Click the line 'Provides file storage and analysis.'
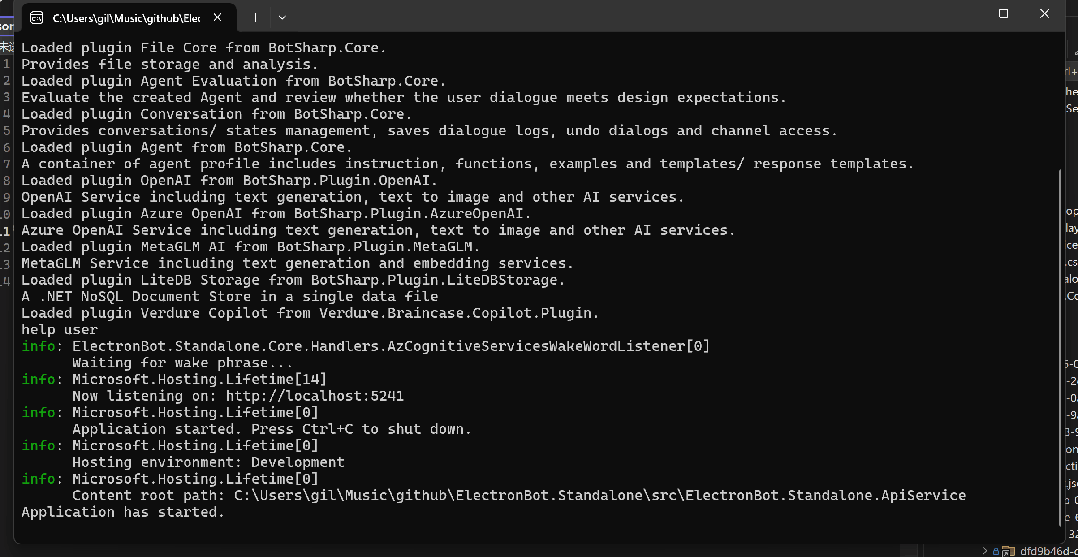This screenshot has height=557, width=1078. (170, 65)
